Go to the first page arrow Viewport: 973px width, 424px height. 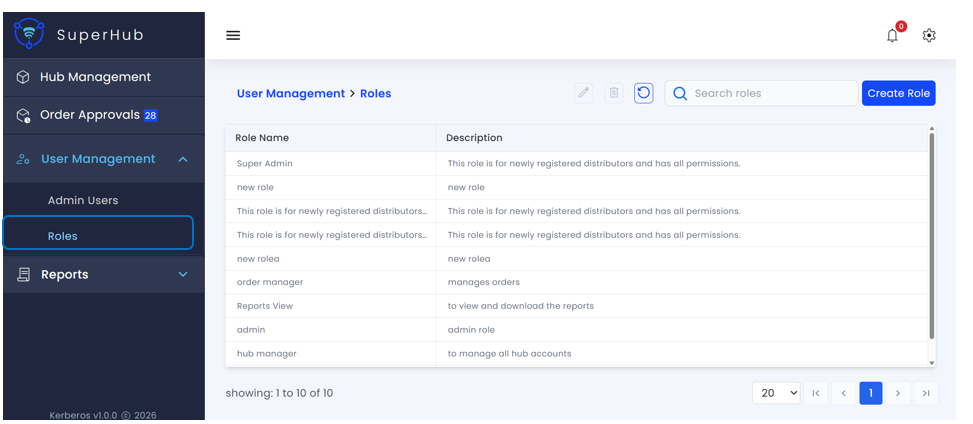(x=815, y=393)
